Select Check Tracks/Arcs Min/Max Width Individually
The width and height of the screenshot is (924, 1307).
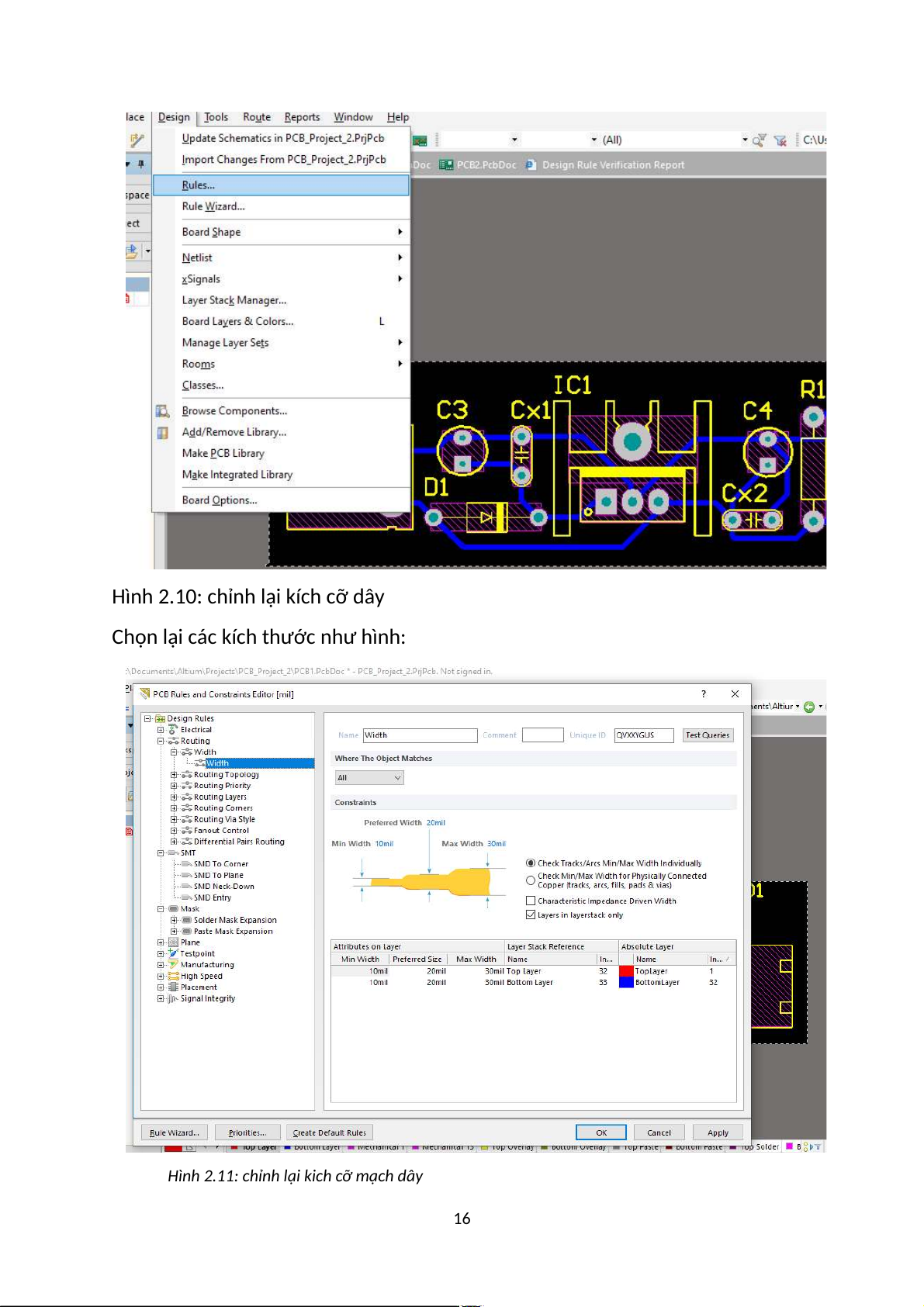[x=531, y=863]
